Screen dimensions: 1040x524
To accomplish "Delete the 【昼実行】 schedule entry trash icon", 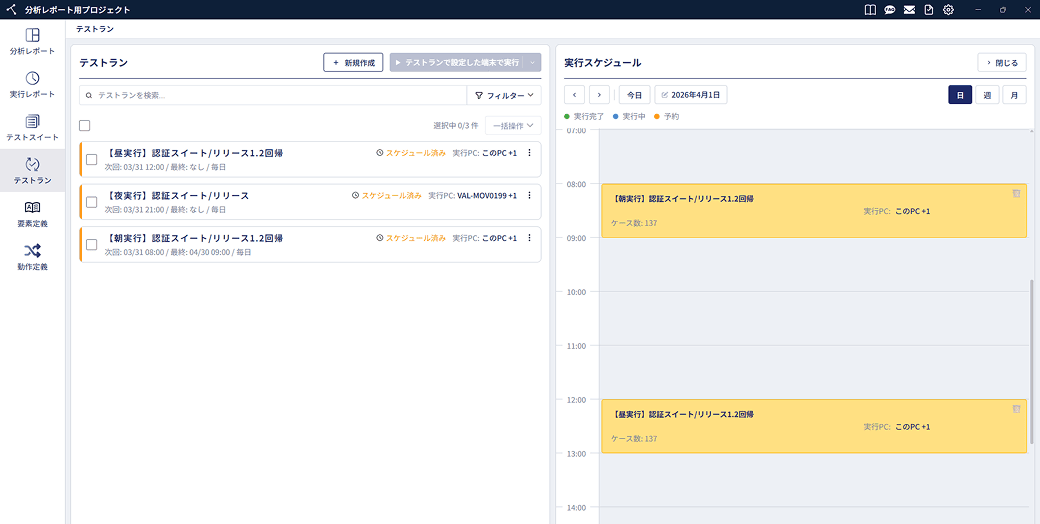I will click(x=1016, y=409).
